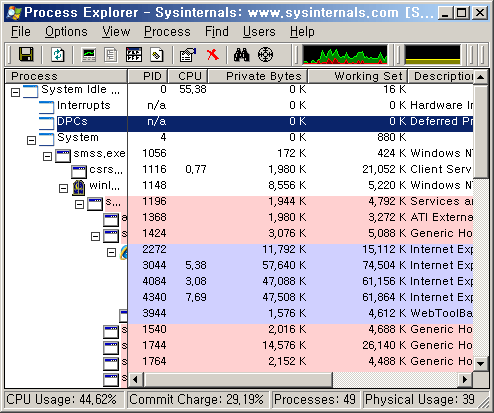The width and height of the screenshot is (494, 413).
Task: Click the Internet Explorer process icon
Action: click(124, 252)
